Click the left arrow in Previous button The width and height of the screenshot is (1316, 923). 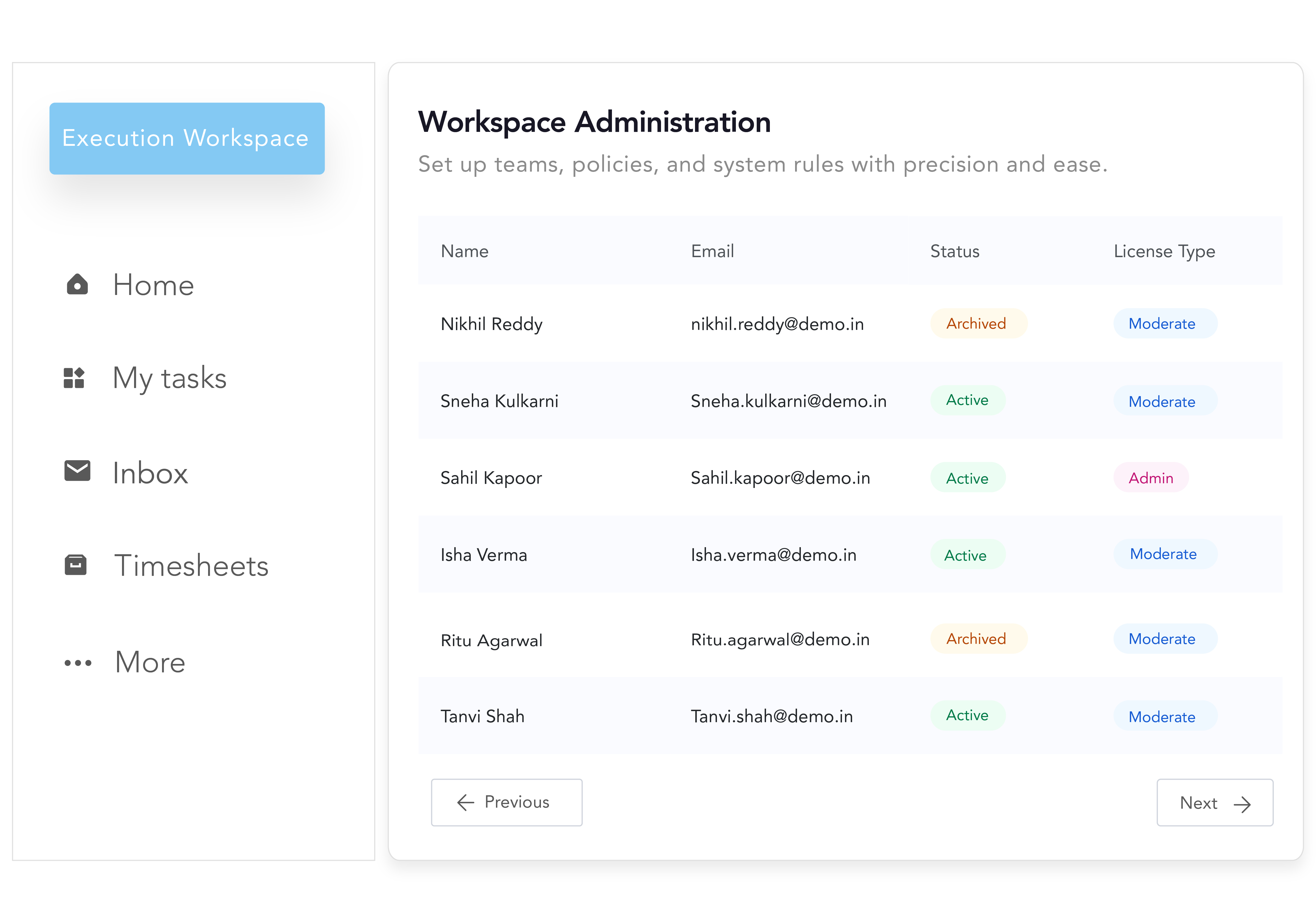466,802
